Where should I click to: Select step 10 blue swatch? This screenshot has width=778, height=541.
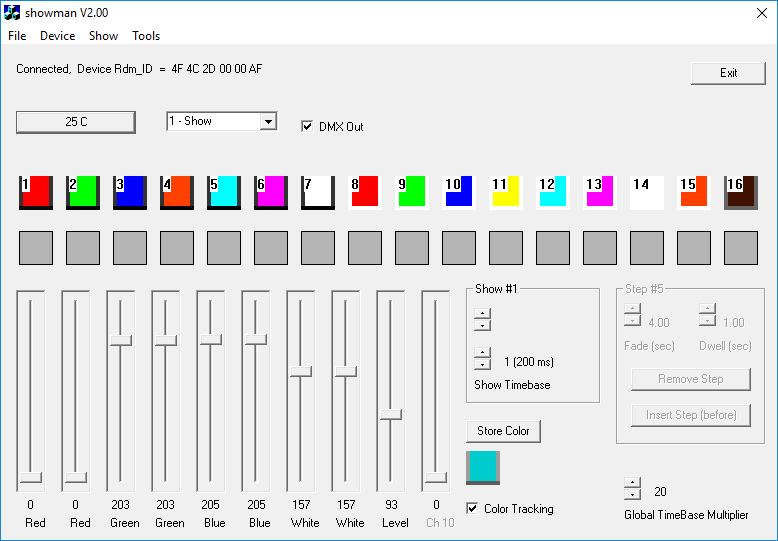click(x=459, y=192)
